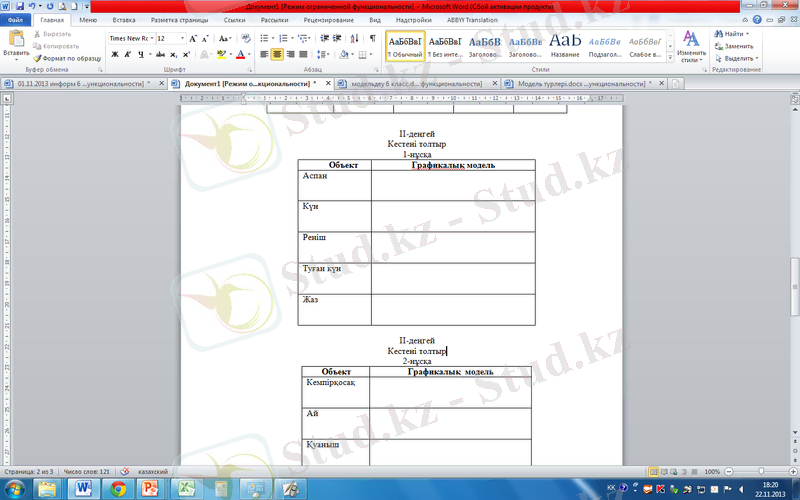Enable center paragraph alignment
The height and width of the screenshot is (500, 800).
coord(277,54)
